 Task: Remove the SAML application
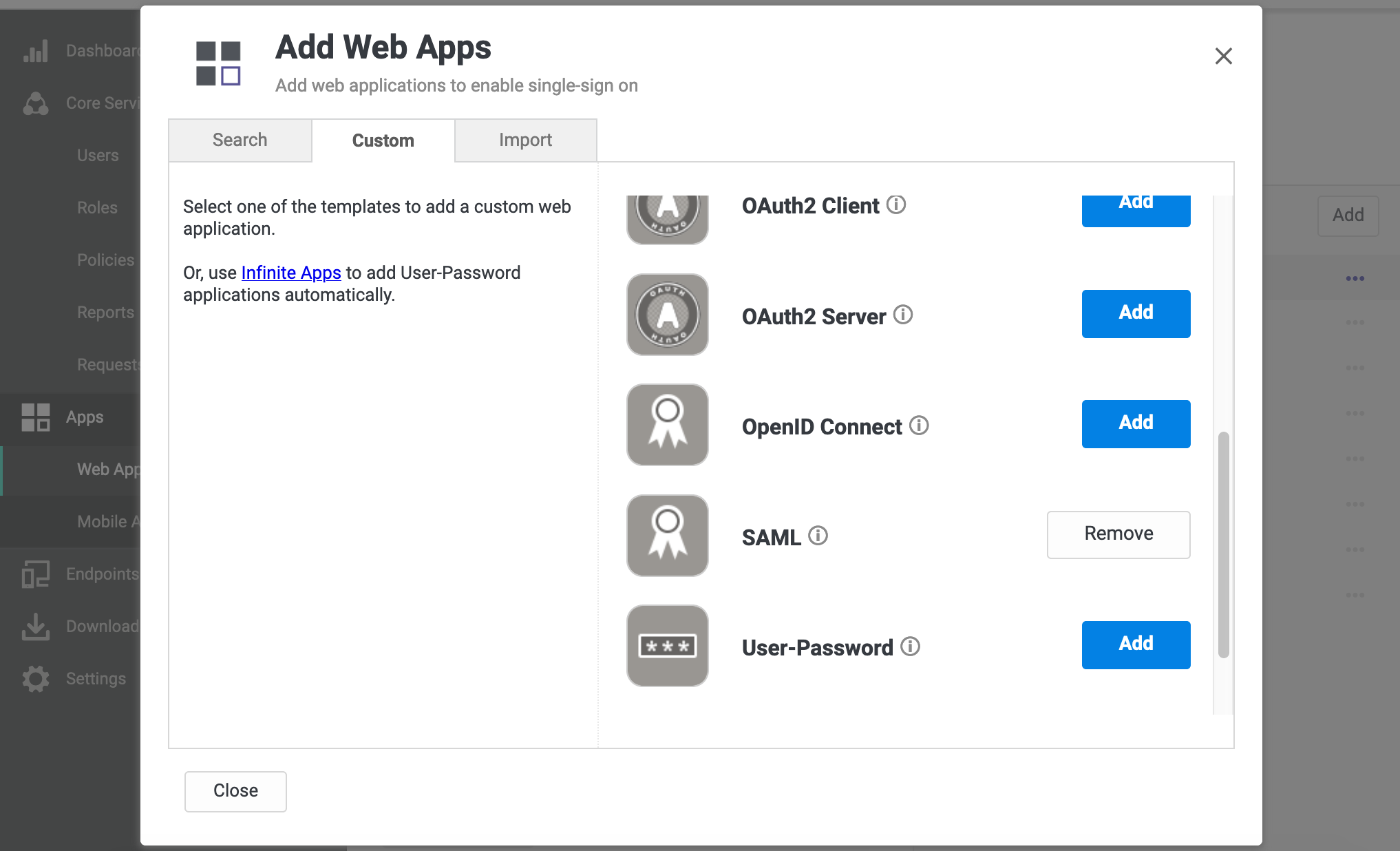click(x=1118, y=534)
